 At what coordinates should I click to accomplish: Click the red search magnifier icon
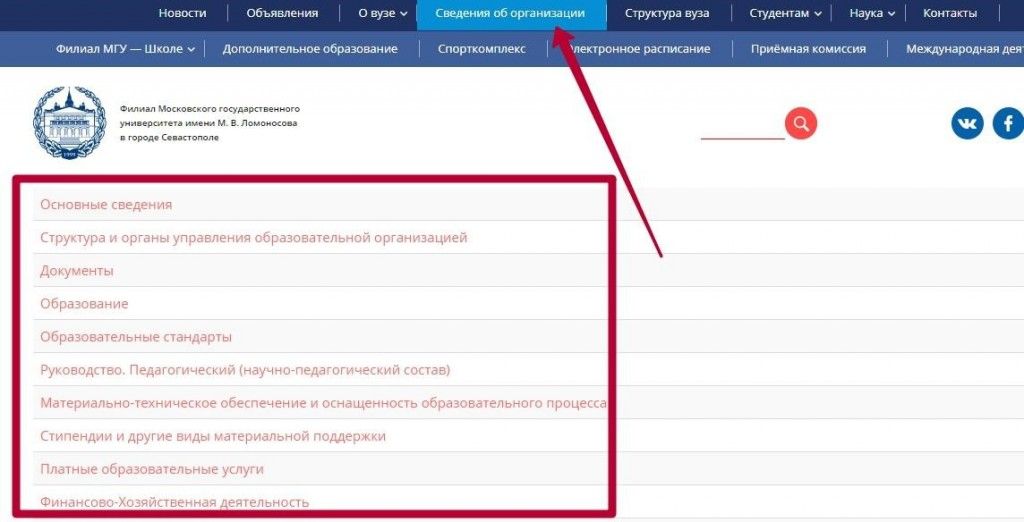coord(800,124)
